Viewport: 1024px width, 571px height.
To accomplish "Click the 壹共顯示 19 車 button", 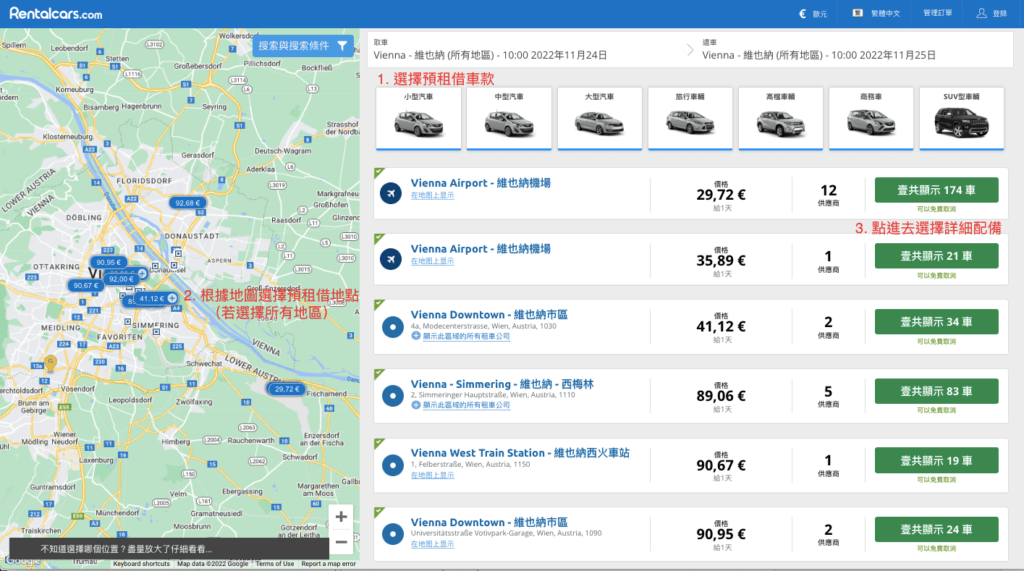I will click(936, 461).
